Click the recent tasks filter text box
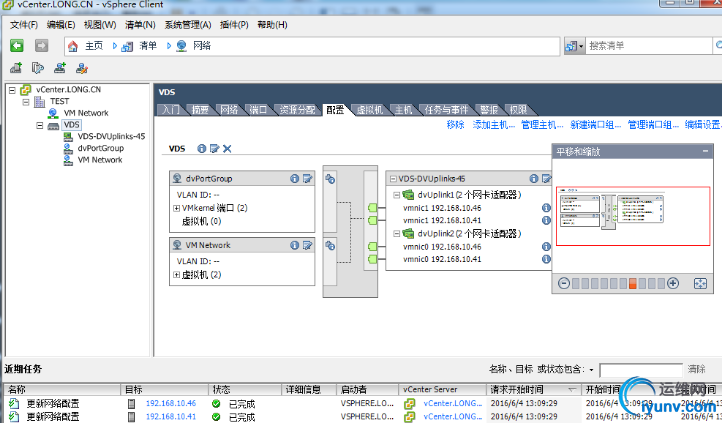The image size is (722, 423). click(641, 370)
